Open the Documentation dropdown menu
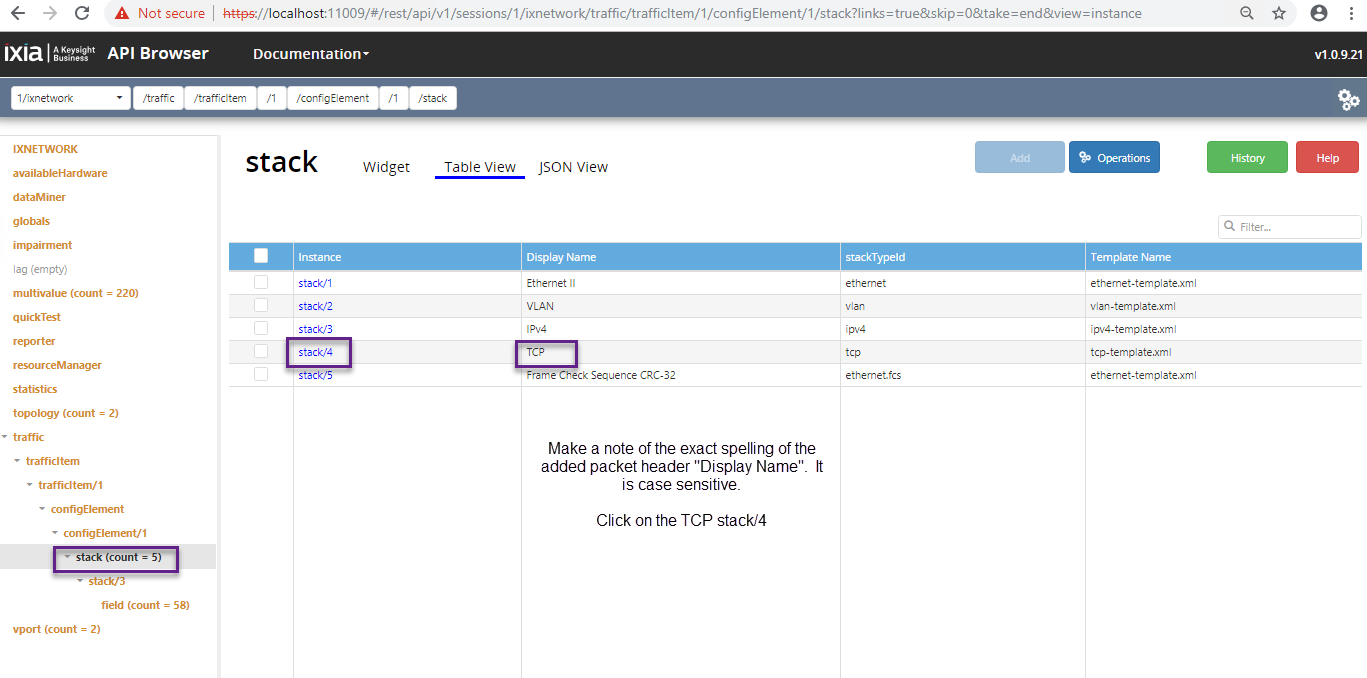 (x=311, y=54)
